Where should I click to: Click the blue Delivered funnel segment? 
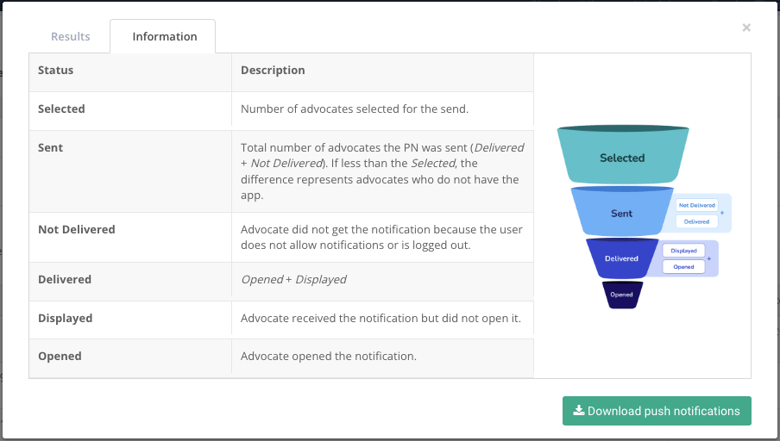click(x=622, y=259)
